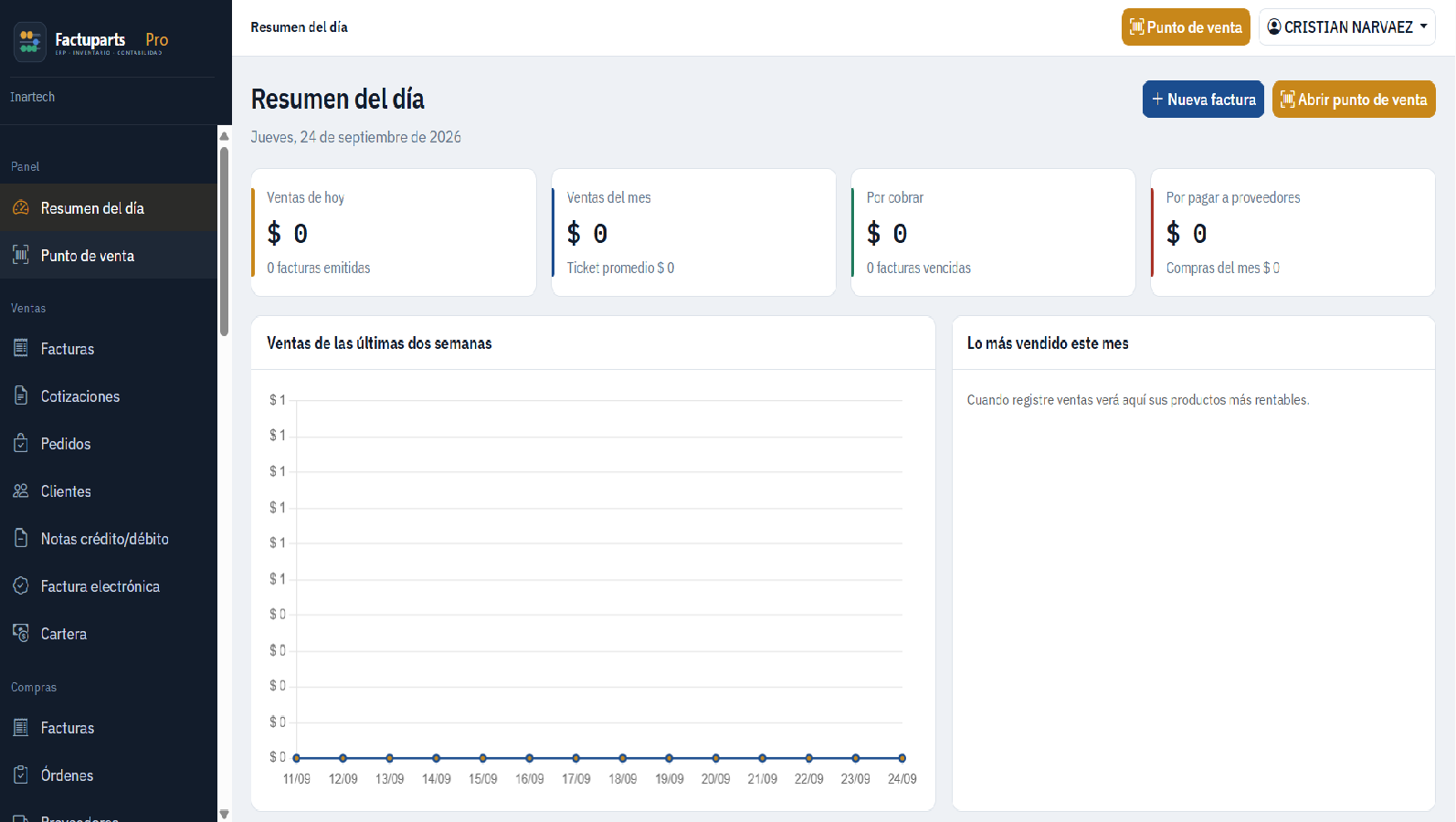Image resolution: width=1456 pixels, height=822 pixels.
Task: Open Notas crédito/débito icon
Action: pos(21,538)
